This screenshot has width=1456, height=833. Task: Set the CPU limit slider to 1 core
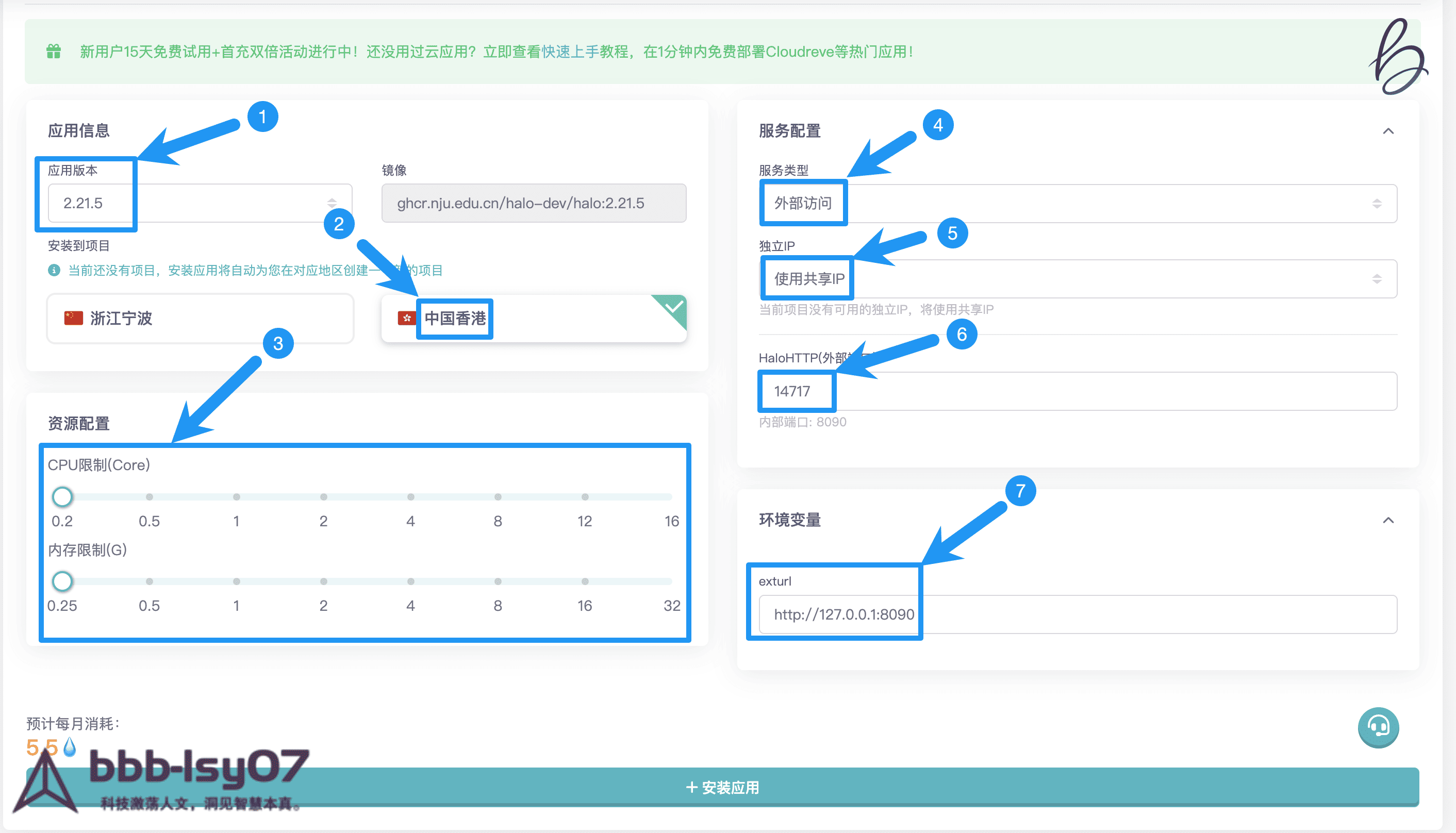click(236, 496)
